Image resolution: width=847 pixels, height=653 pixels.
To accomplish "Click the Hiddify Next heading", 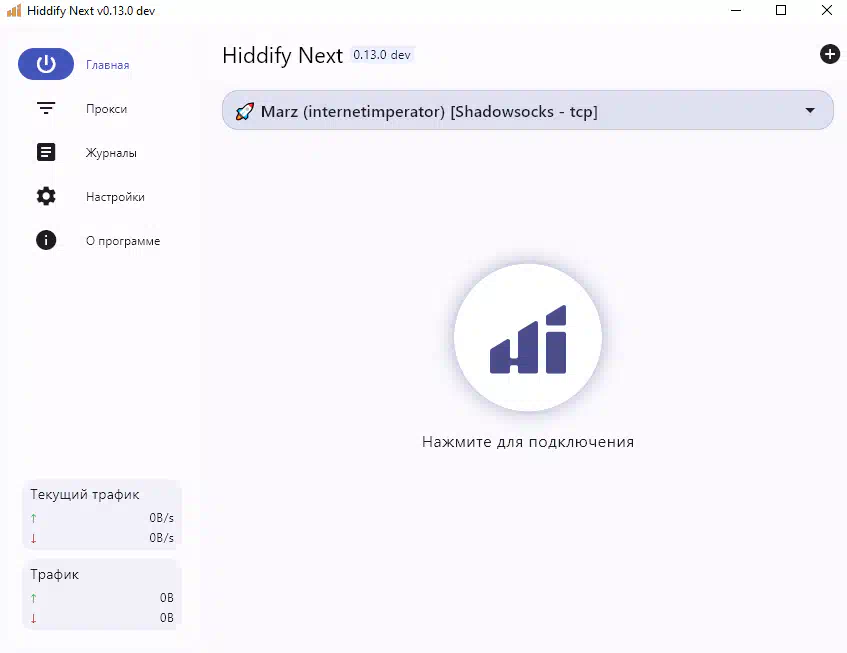I will click(x=283, y=55).
